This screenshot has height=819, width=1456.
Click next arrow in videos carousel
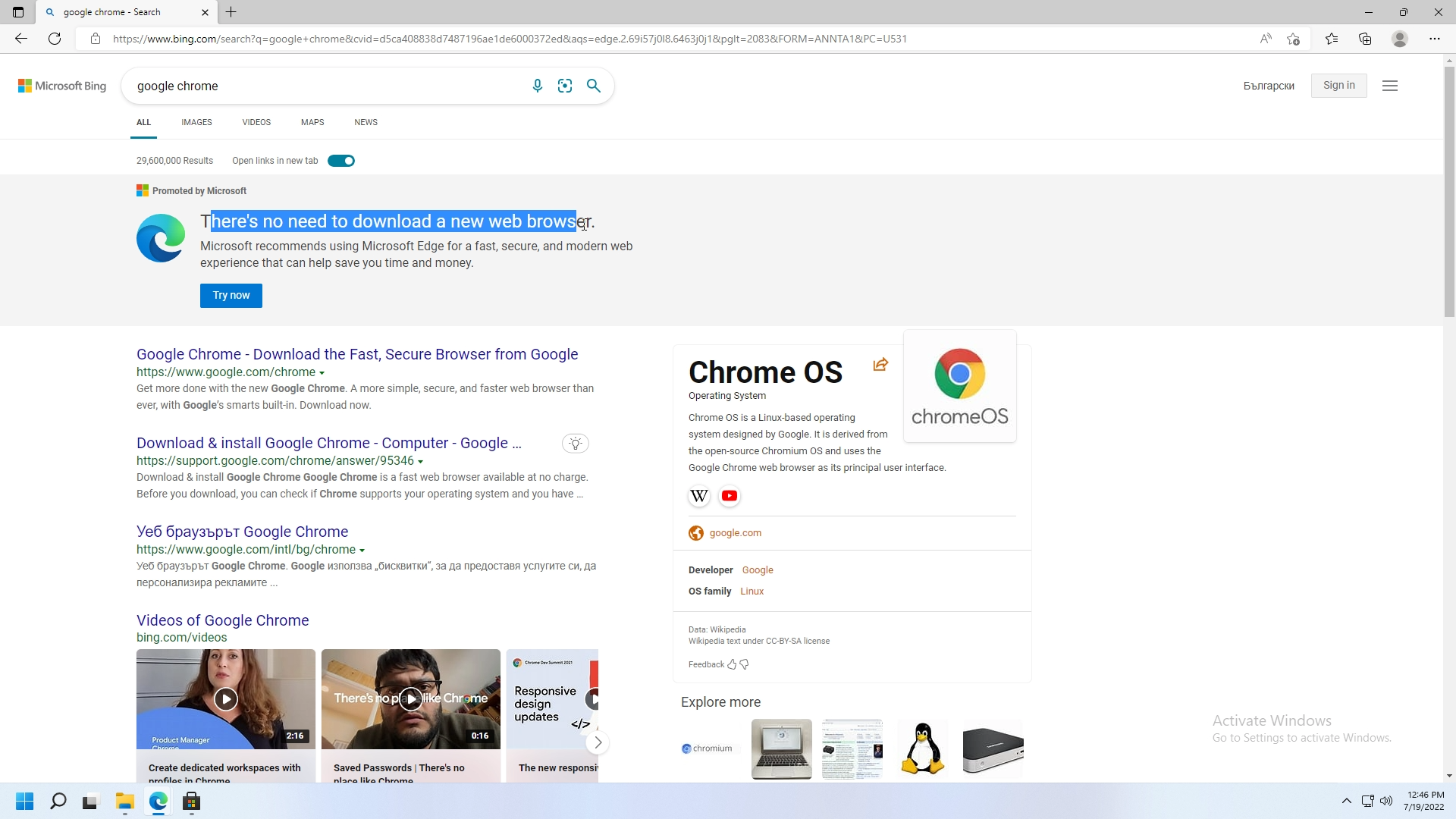(x=598, y=742)
